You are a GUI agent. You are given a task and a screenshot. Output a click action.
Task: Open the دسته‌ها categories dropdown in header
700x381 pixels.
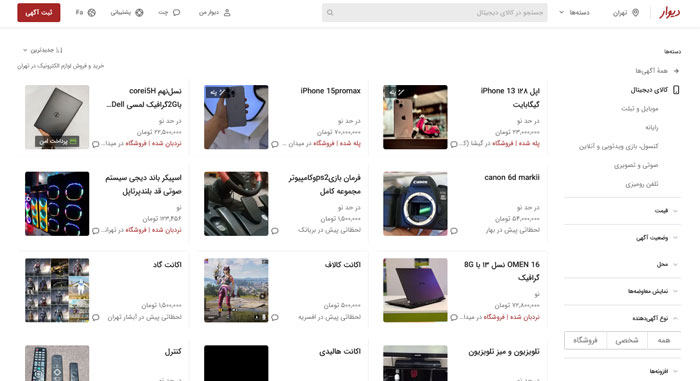[575, 13]
